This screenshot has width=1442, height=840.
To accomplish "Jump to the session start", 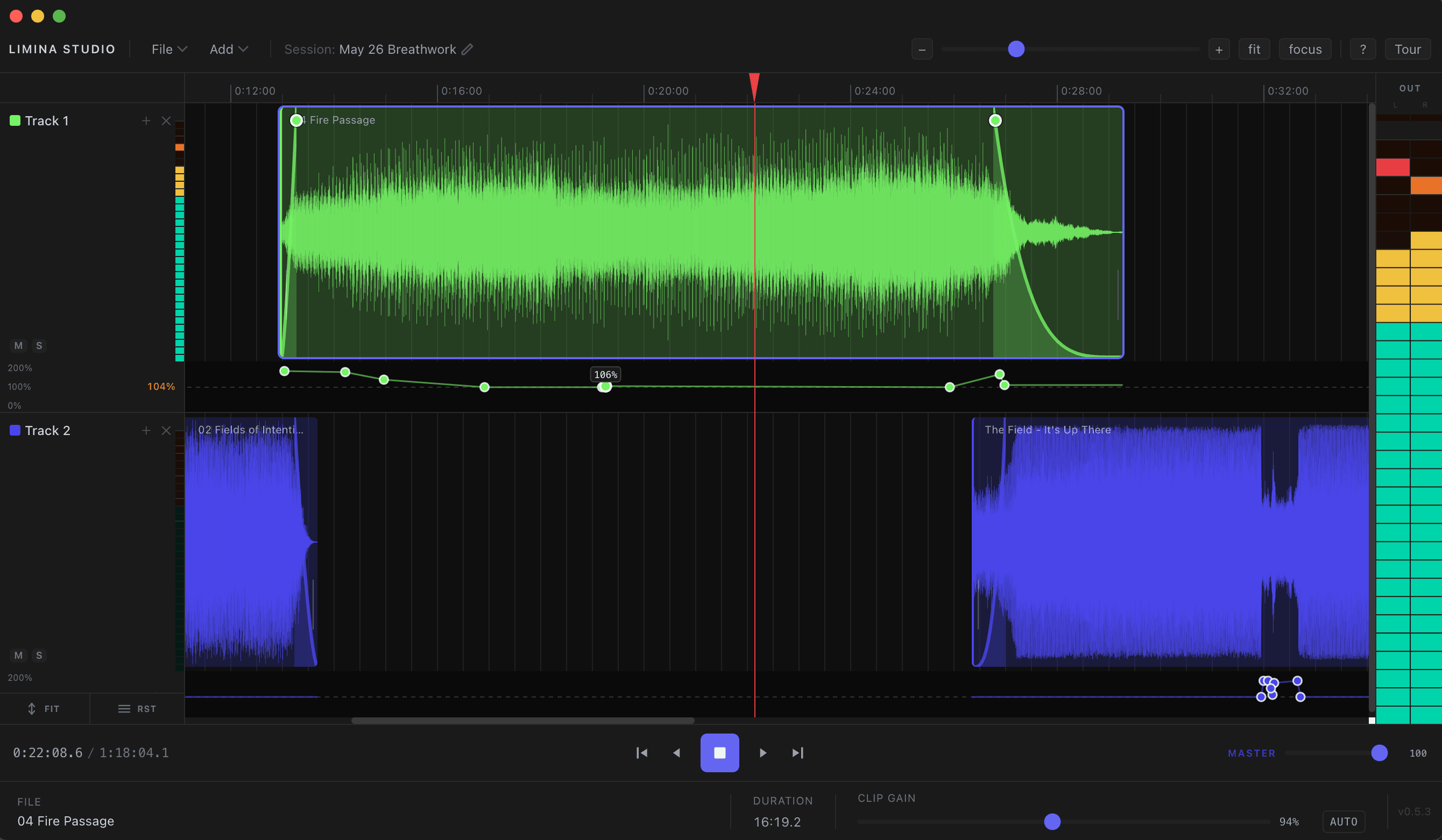I will pyautogui.click(x=641, y=752).
